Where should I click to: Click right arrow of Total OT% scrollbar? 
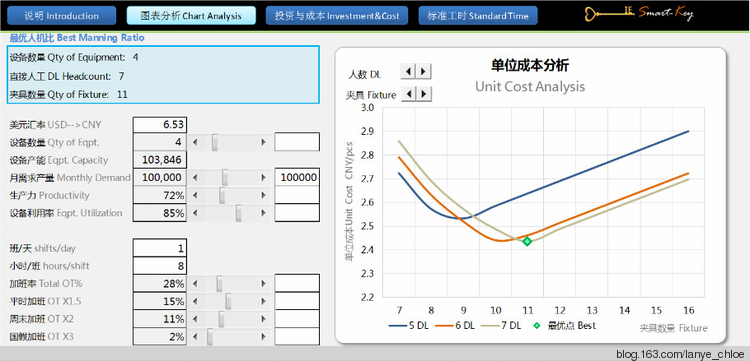[263, 284]
